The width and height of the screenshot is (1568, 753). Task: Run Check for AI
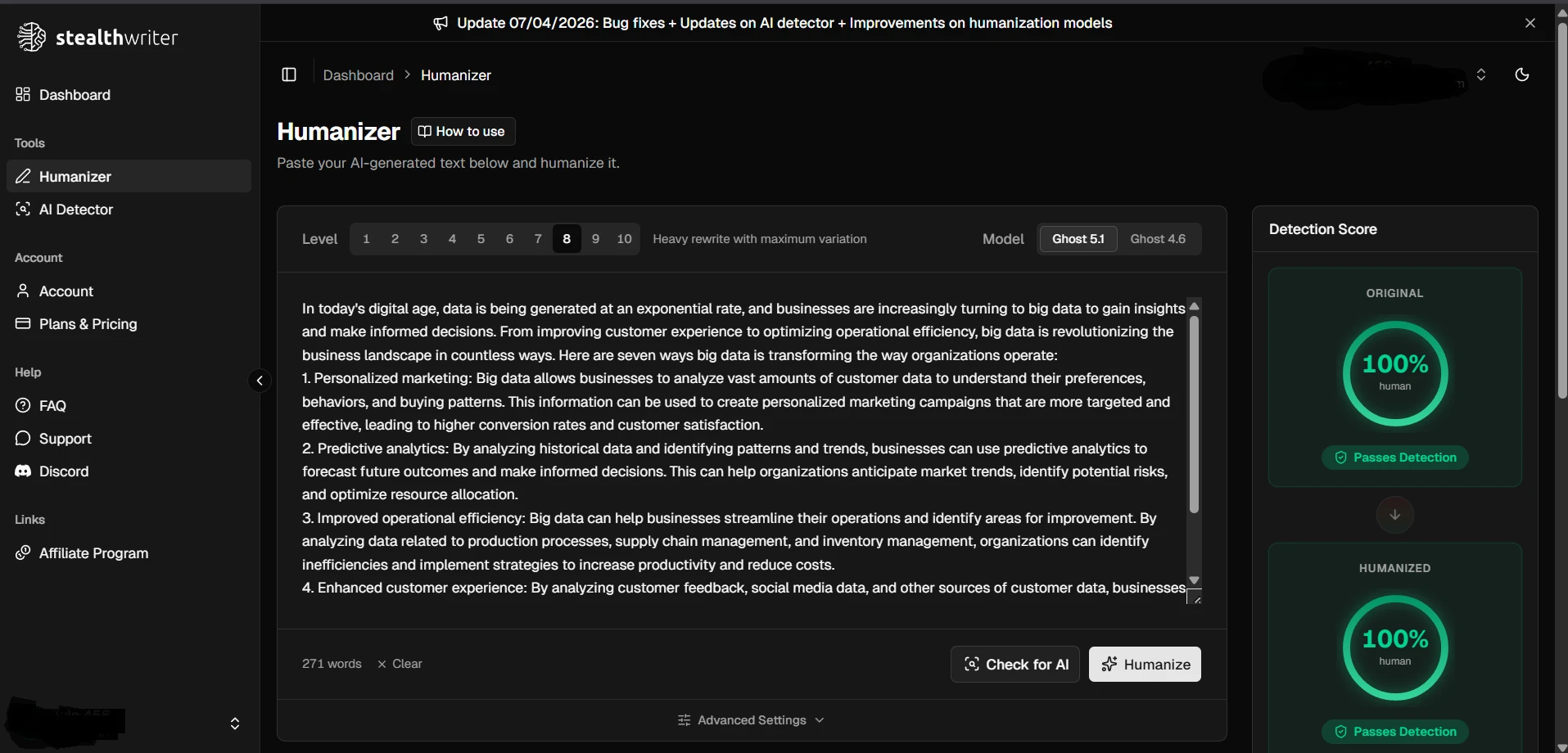(1015, 664)
